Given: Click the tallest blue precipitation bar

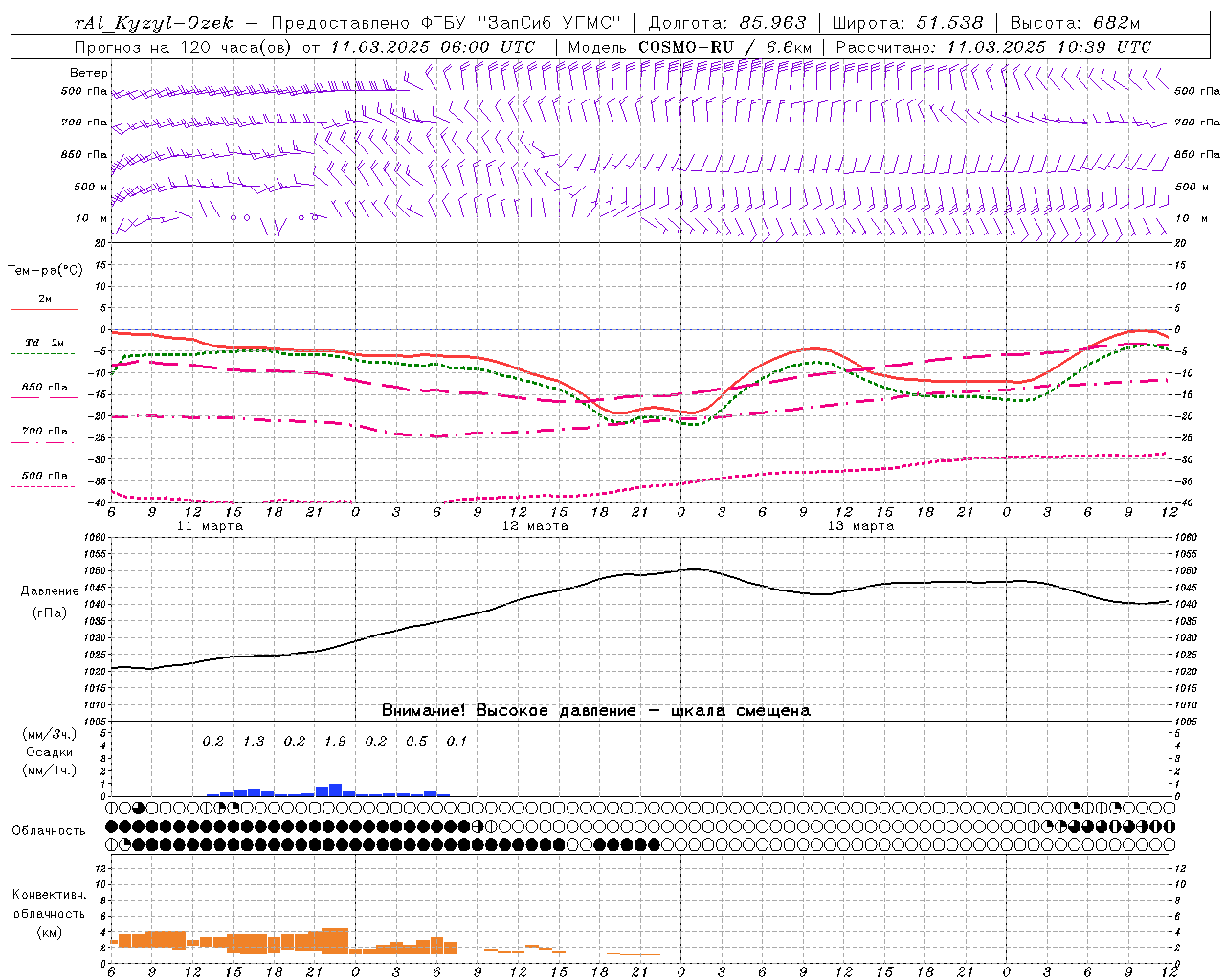Looking at the screenshot, I should pyautogui.click(x=335, y=791).
